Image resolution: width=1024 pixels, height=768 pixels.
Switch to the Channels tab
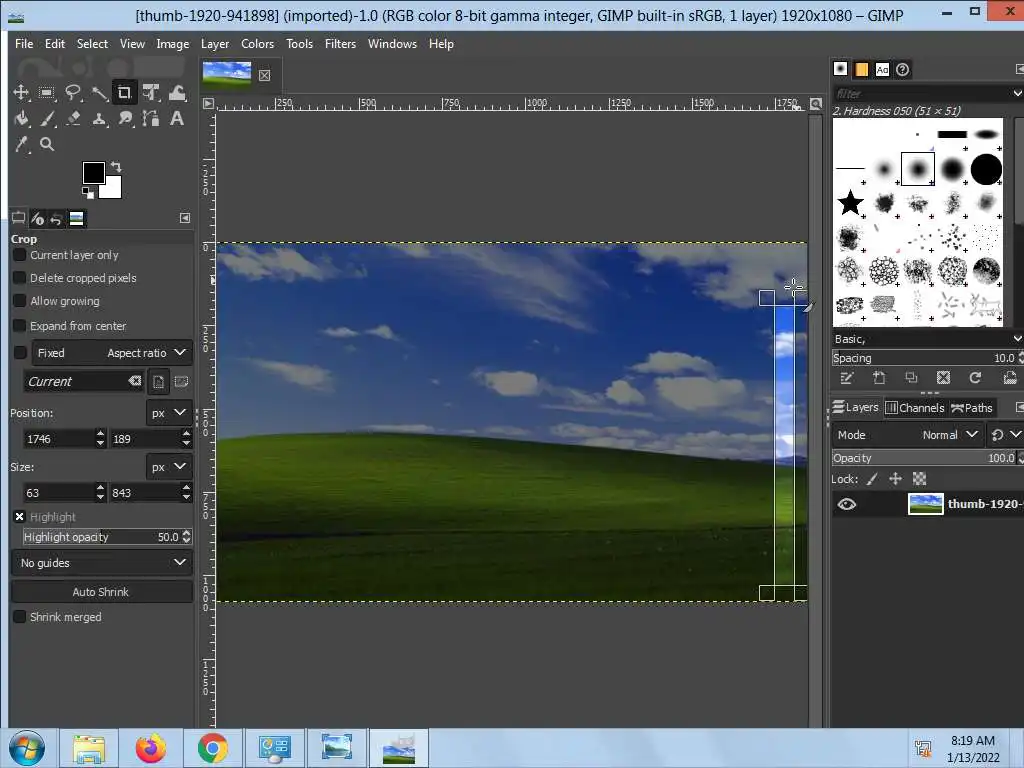coord(915,408)
